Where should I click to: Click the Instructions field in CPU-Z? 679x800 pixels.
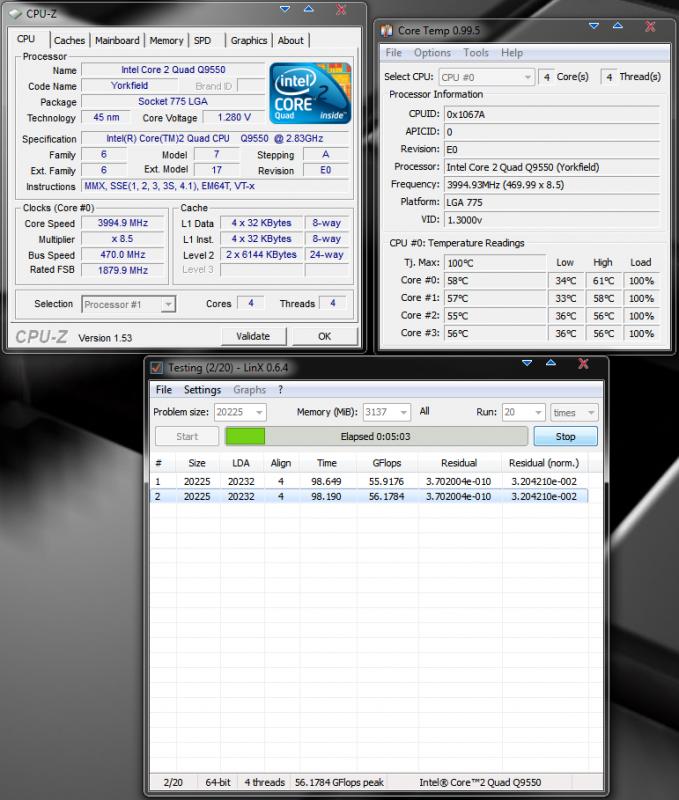tap(215, 186)
